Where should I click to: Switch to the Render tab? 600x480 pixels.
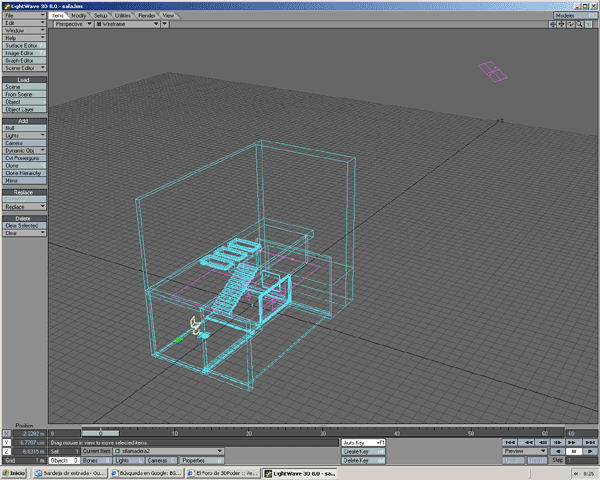point(147,16)
